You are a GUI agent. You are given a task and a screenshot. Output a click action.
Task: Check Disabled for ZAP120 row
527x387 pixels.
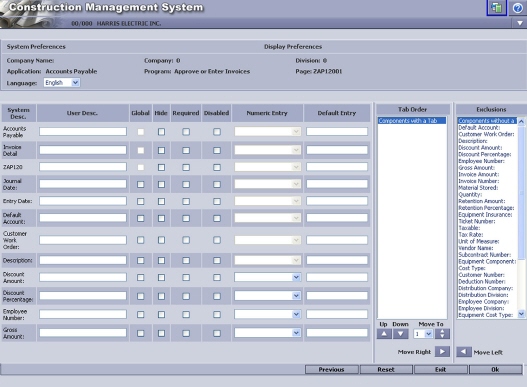click(x=217, y=167)
